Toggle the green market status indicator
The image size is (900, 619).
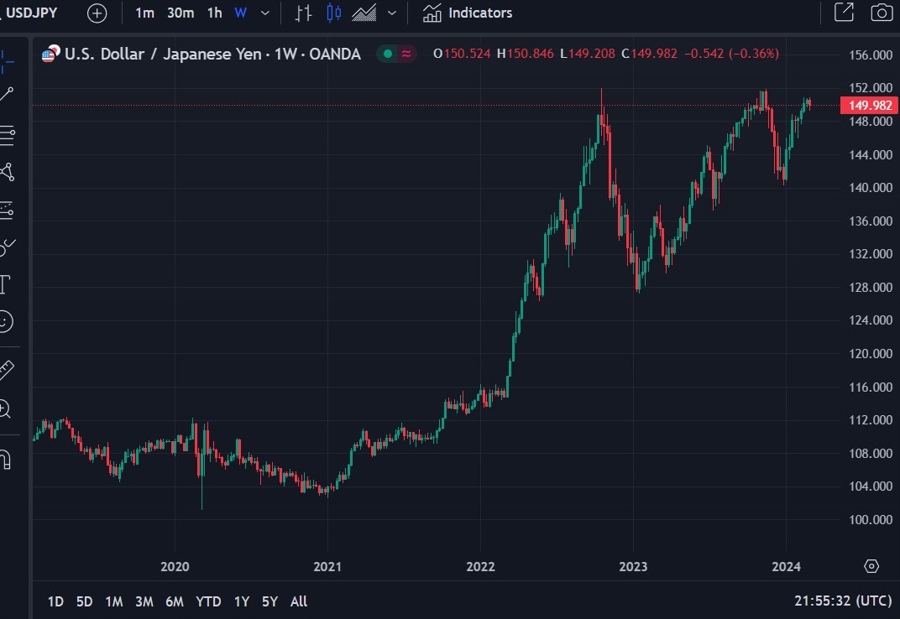(387, 54)
